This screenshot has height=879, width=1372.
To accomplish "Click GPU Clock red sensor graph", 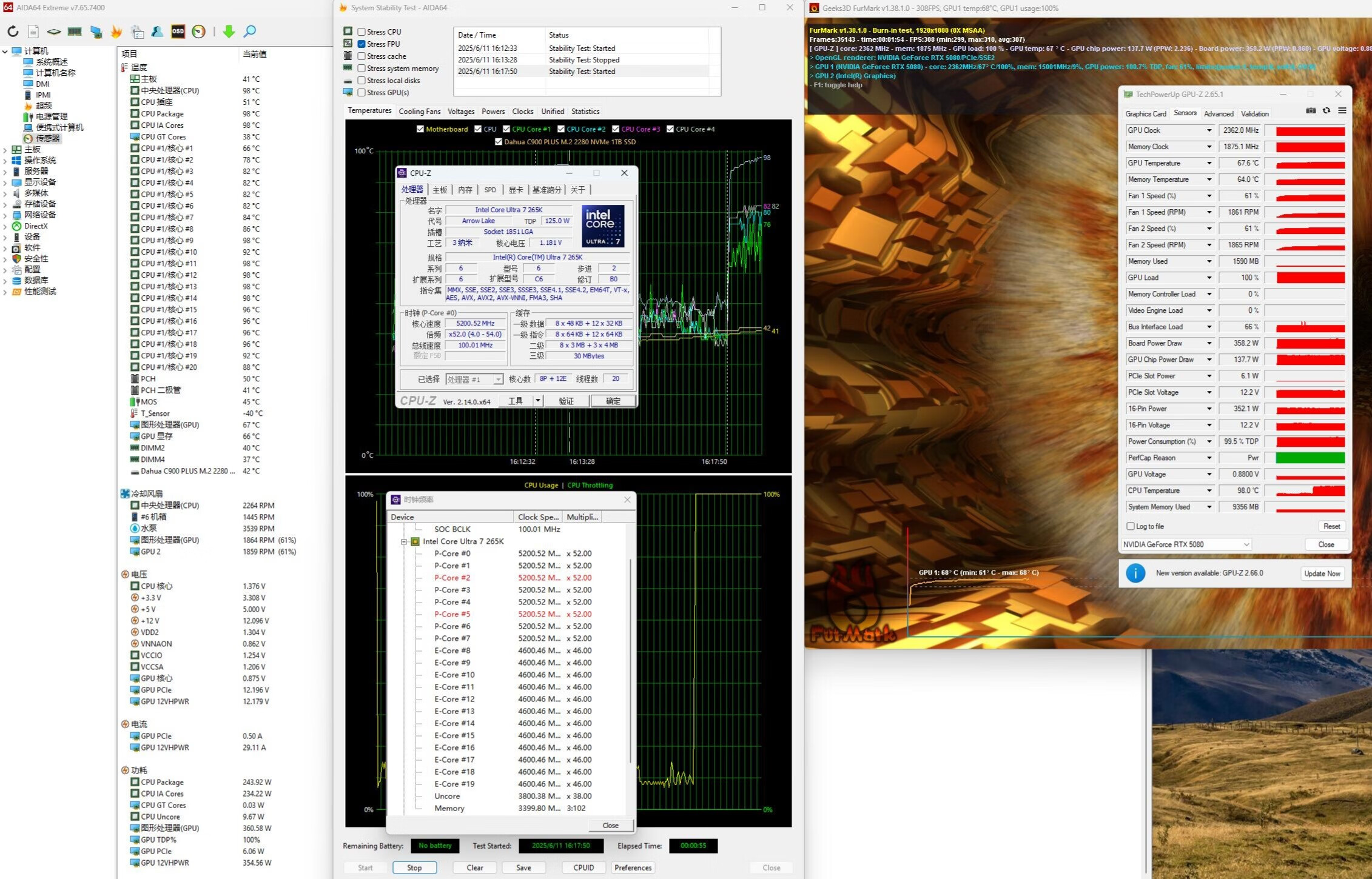I will tap(1310, 130).
